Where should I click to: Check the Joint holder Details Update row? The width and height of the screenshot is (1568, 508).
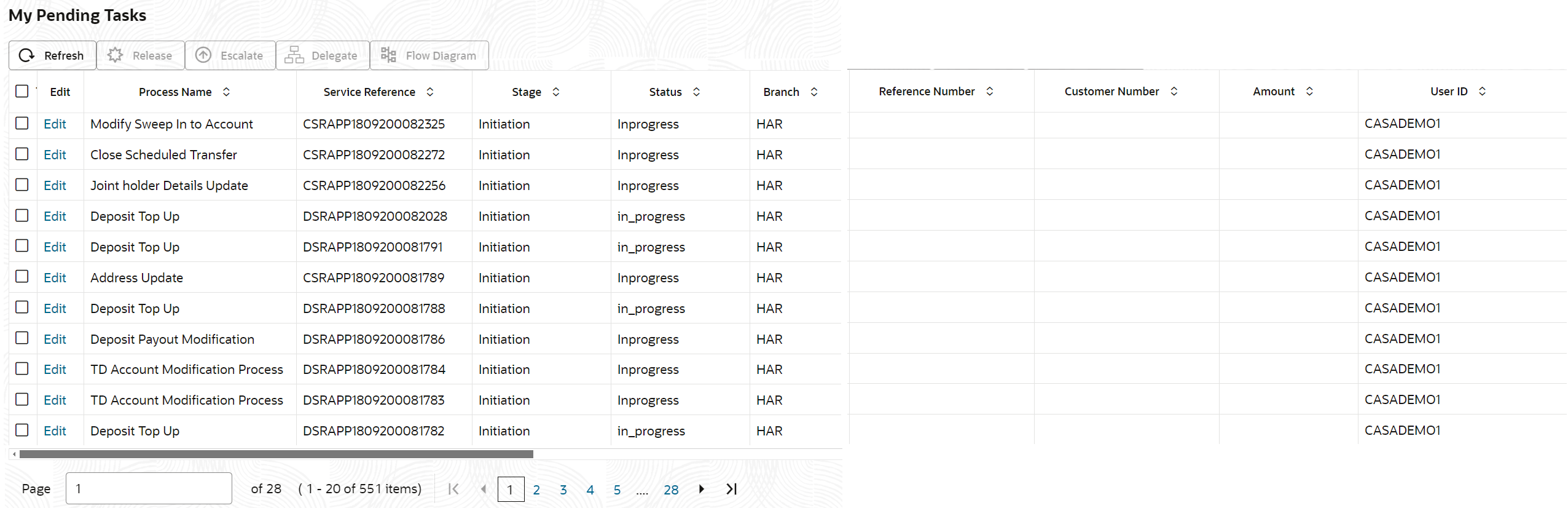click(x=22, y=185)
